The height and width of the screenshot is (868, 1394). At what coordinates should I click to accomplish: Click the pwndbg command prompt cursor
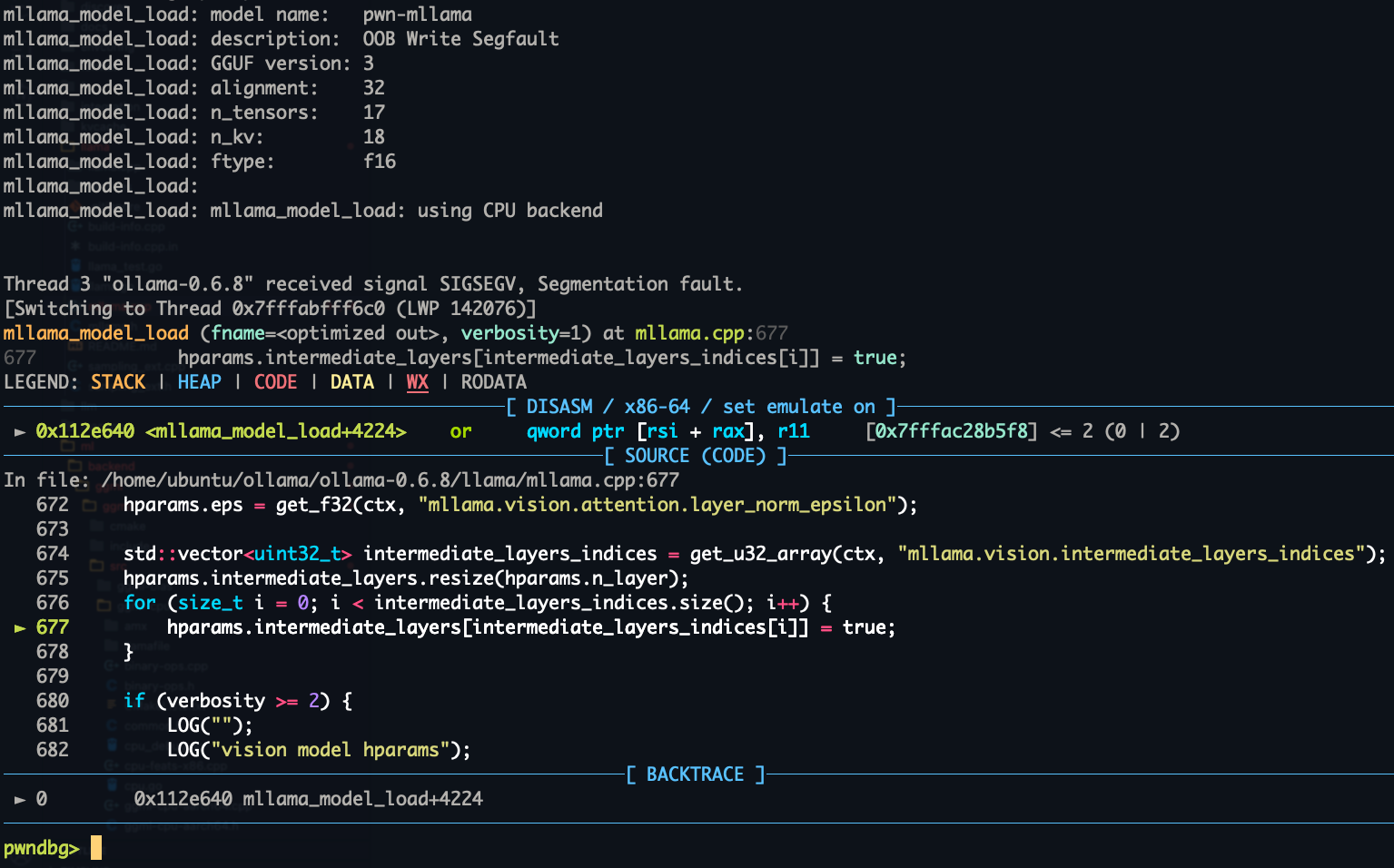point(96,848)
